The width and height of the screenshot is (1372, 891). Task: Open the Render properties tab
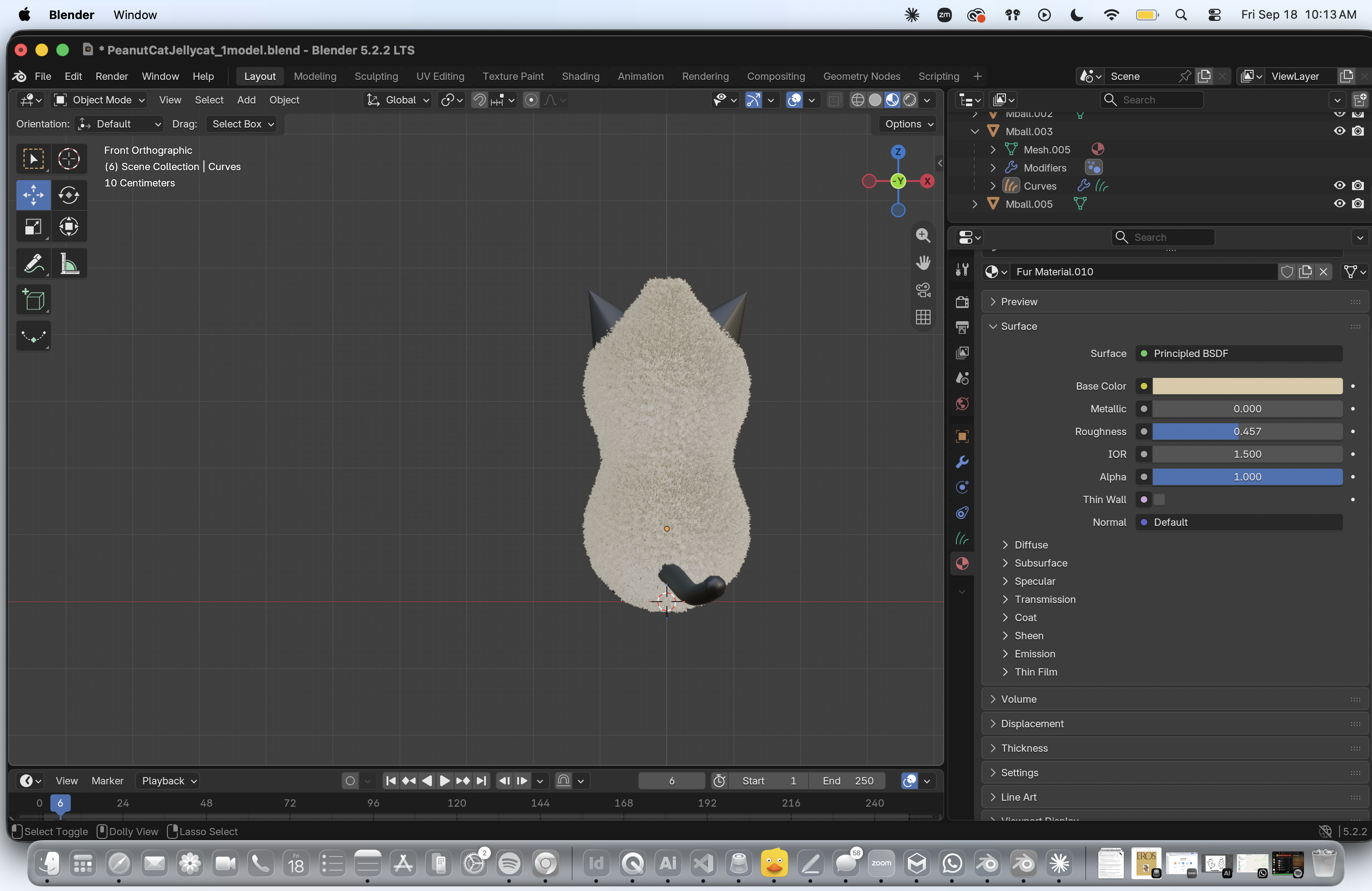coord(962,302)
